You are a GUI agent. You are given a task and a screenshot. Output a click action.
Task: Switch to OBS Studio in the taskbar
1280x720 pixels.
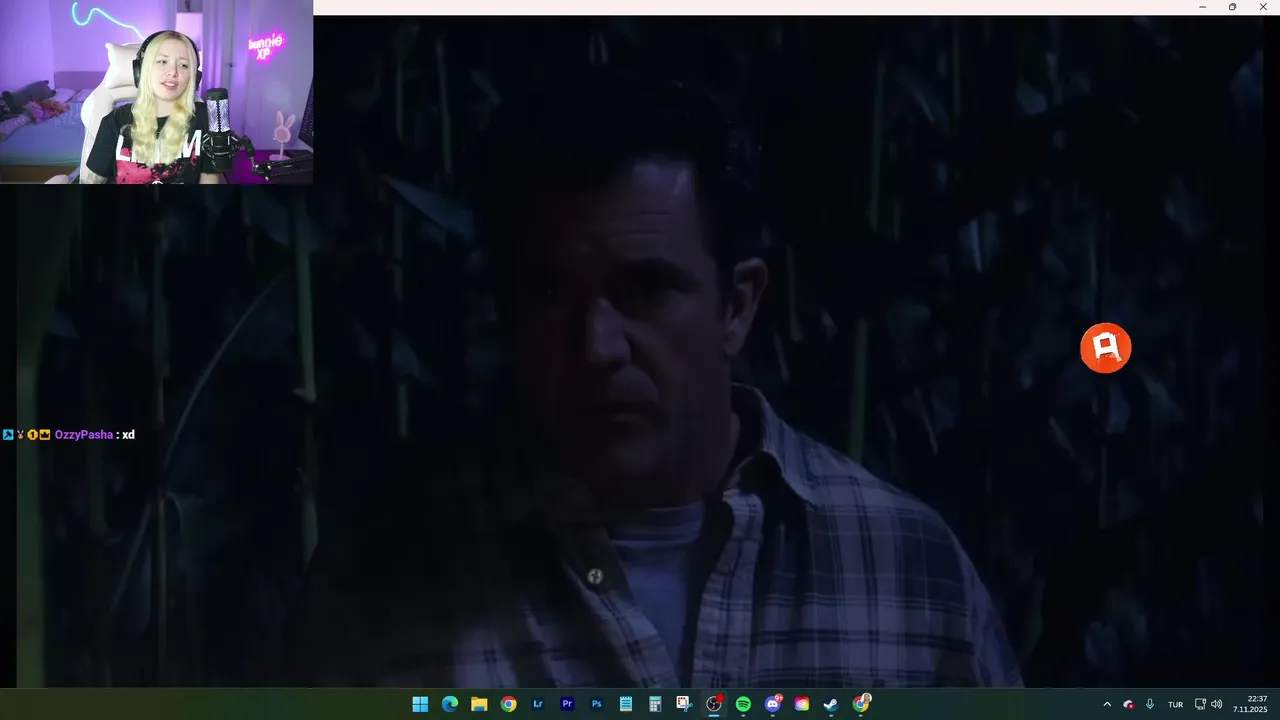tap(714, 704)
